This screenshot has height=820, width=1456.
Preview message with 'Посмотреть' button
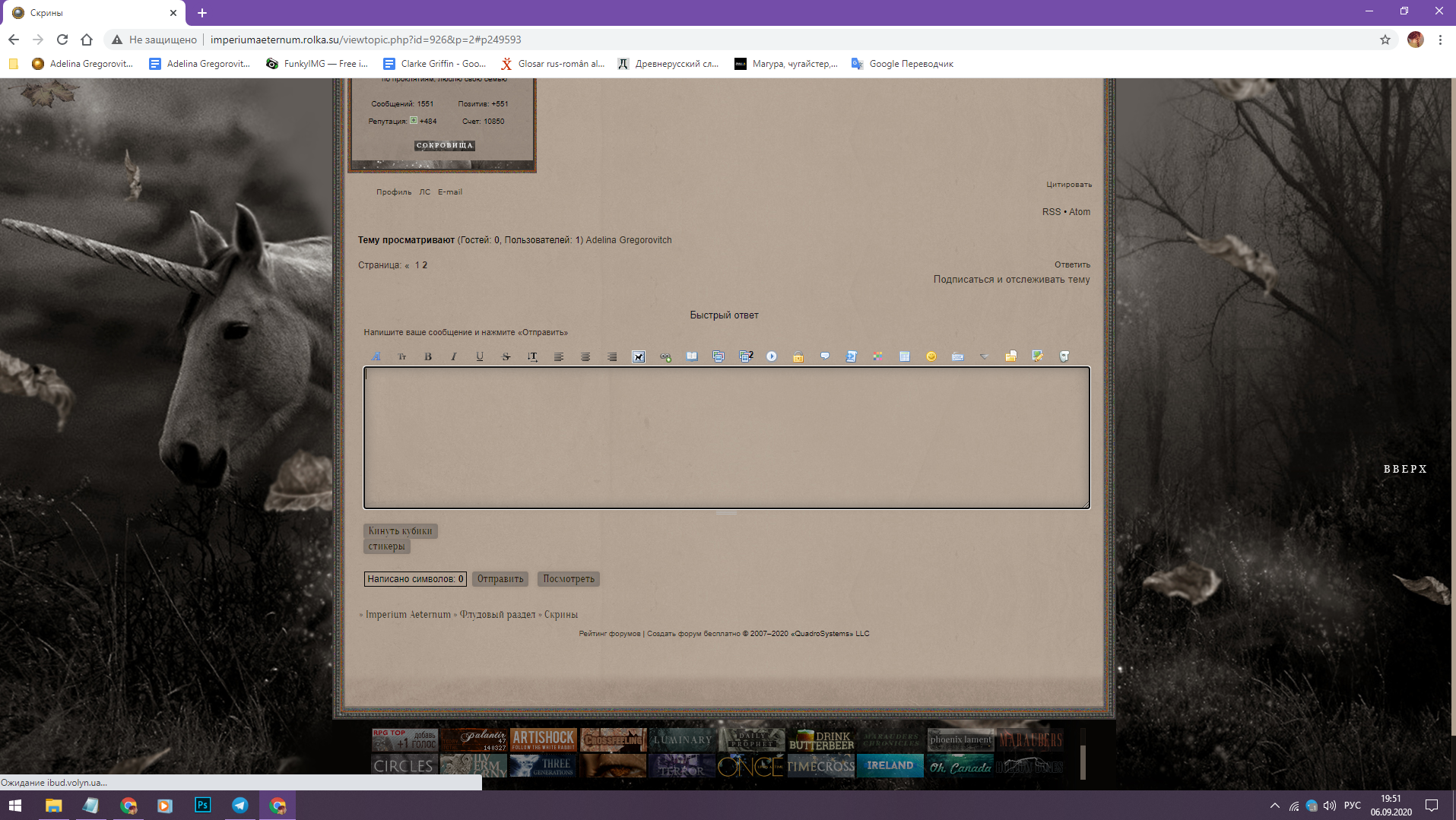coord(569,579)
